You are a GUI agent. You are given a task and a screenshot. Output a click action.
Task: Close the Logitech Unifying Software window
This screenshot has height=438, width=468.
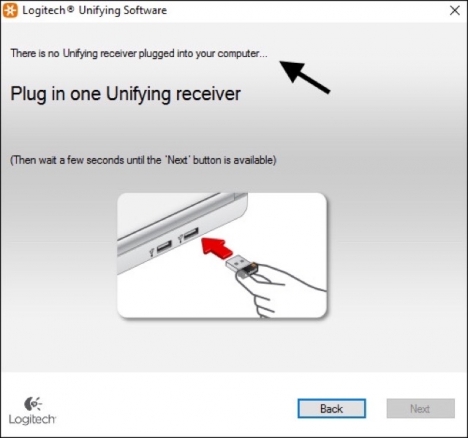click(455, 11)
